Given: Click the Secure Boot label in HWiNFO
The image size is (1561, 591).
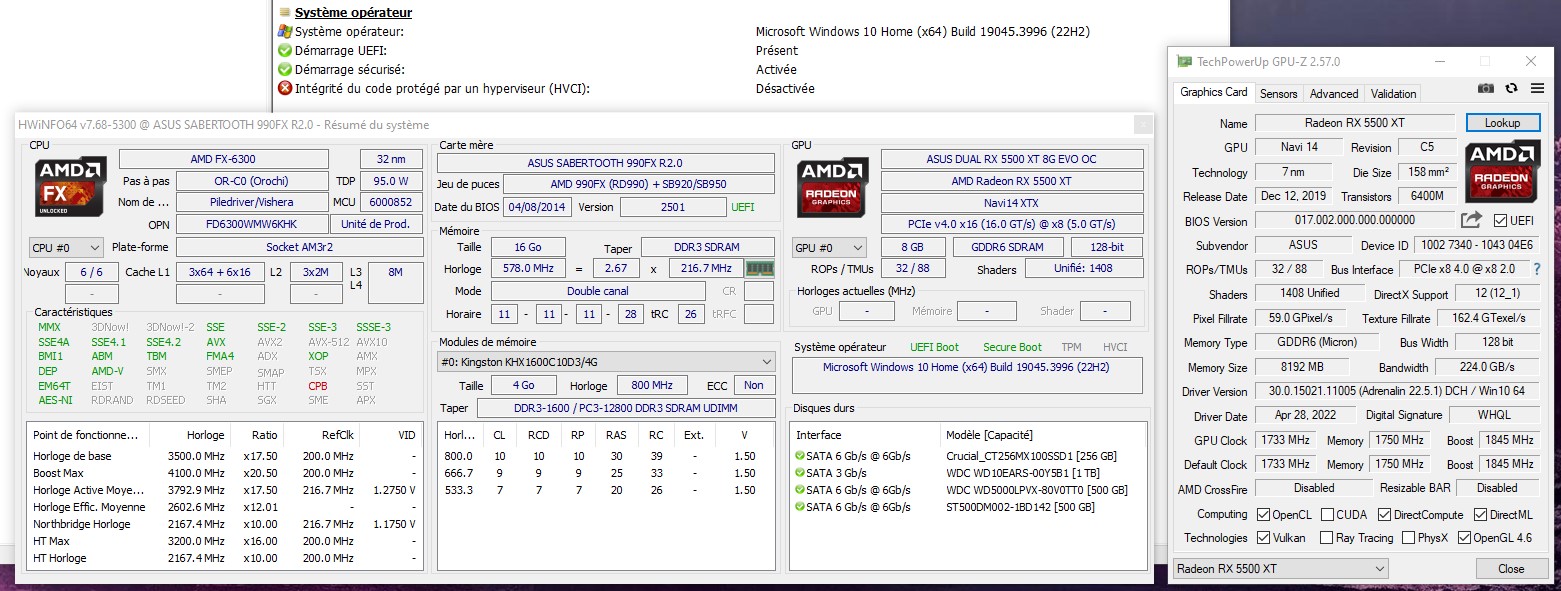Looking at the screenshot, I should pyautogui.click(x=1012, y=347).
